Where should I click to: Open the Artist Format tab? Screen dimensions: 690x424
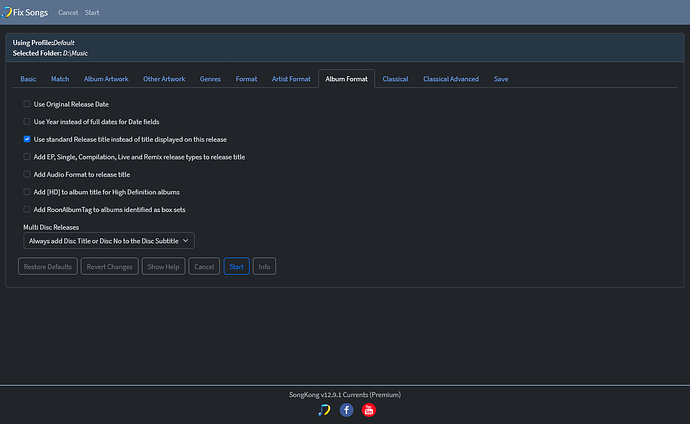[291, 79]
